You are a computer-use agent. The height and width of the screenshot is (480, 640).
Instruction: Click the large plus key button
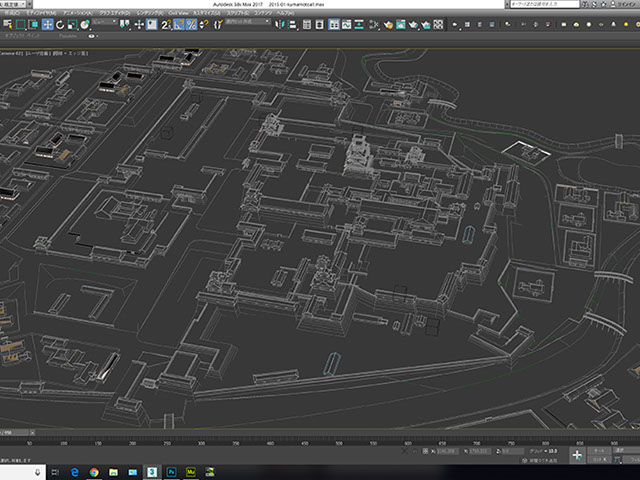tap(577, 455)
